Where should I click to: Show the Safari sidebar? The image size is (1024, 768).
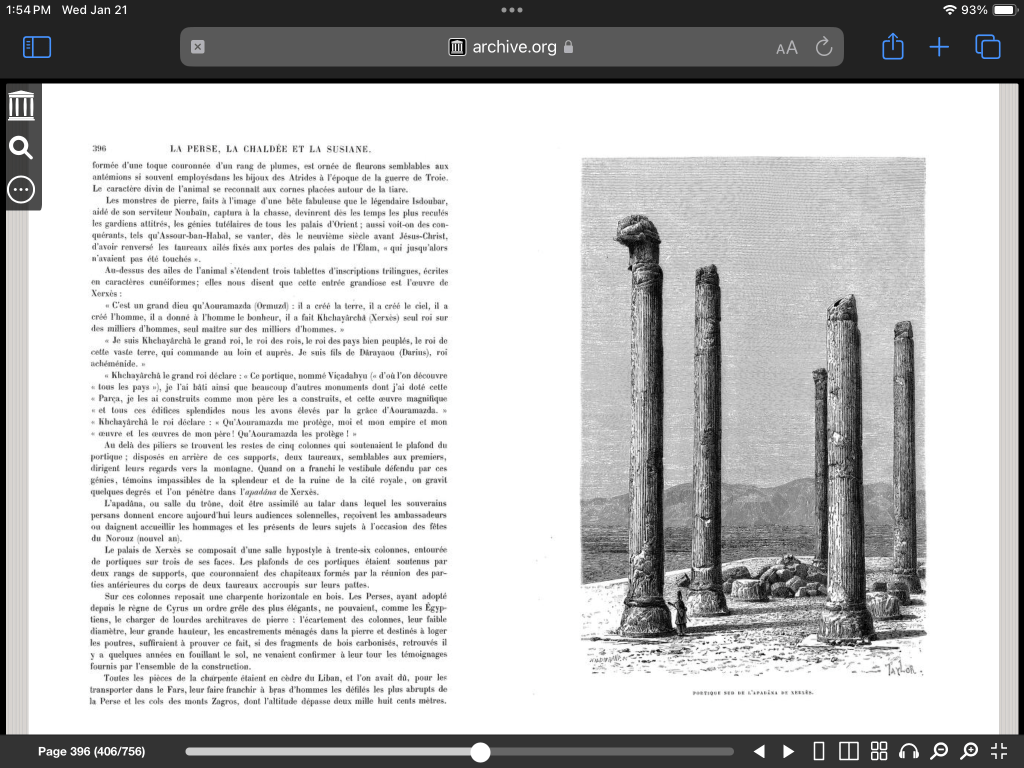point(37,47)
